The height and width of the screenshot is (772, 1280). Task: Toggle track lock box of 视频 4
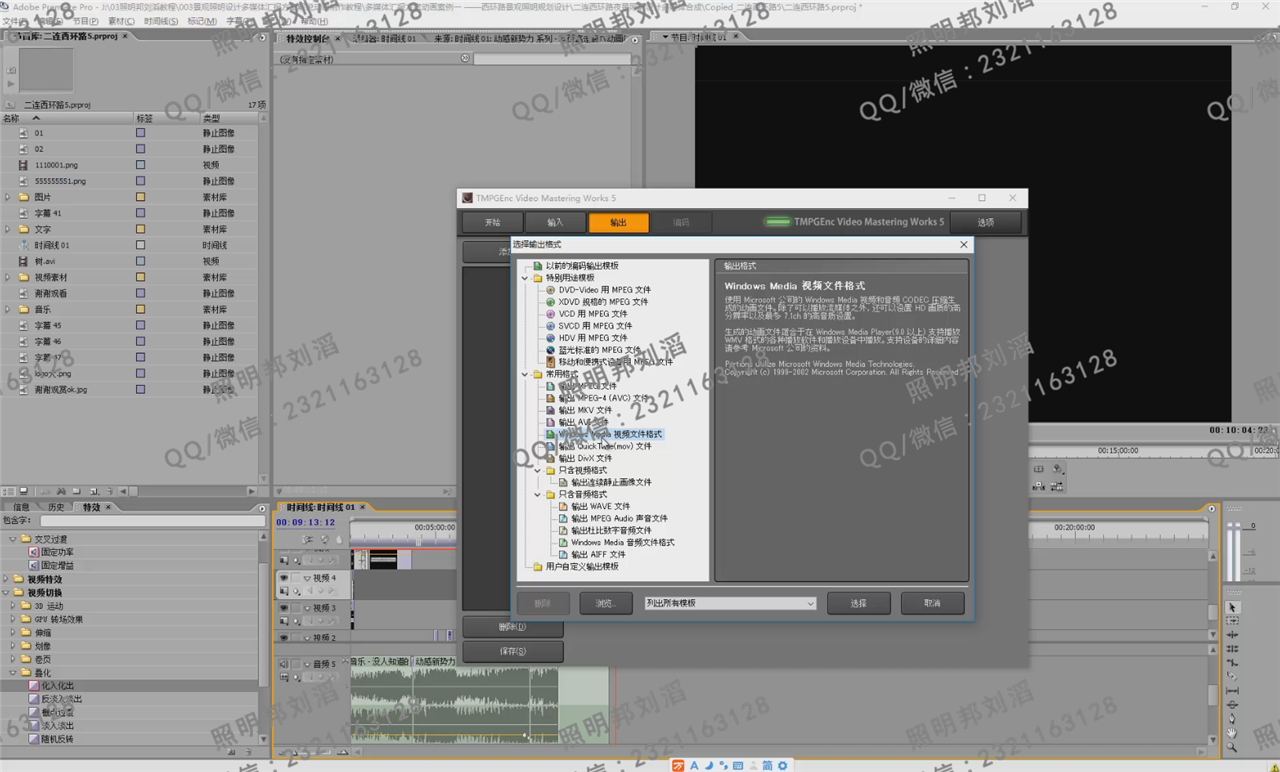296,578
